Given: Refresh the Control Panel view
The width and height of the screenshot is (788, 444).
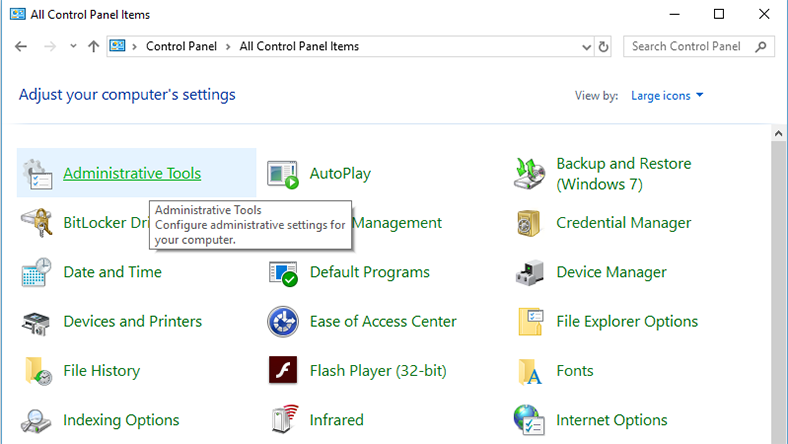Looking at the screenshot, I should pyautogui.click(x=603, y=47).
